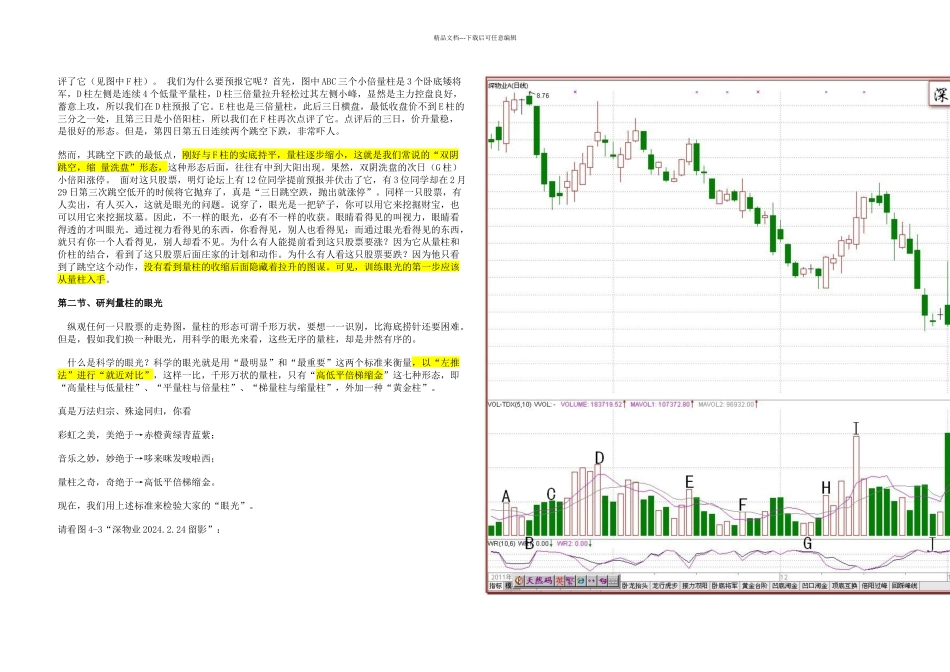Click the round Tianshama IME logo icon

(519, 581)
